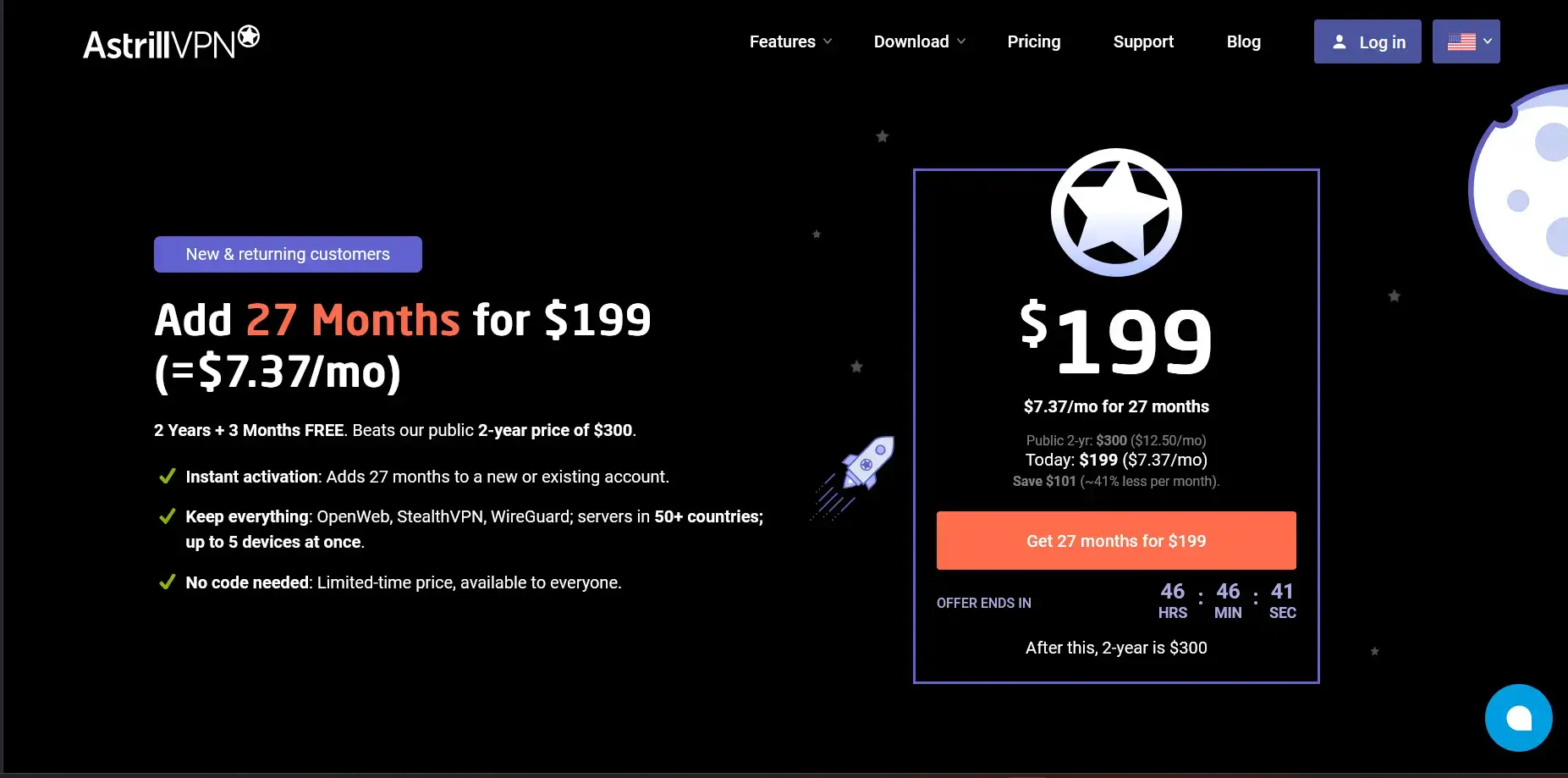Expand the language selector chevron
This screenshot has width=1568, height=778.
(1486, 41)
